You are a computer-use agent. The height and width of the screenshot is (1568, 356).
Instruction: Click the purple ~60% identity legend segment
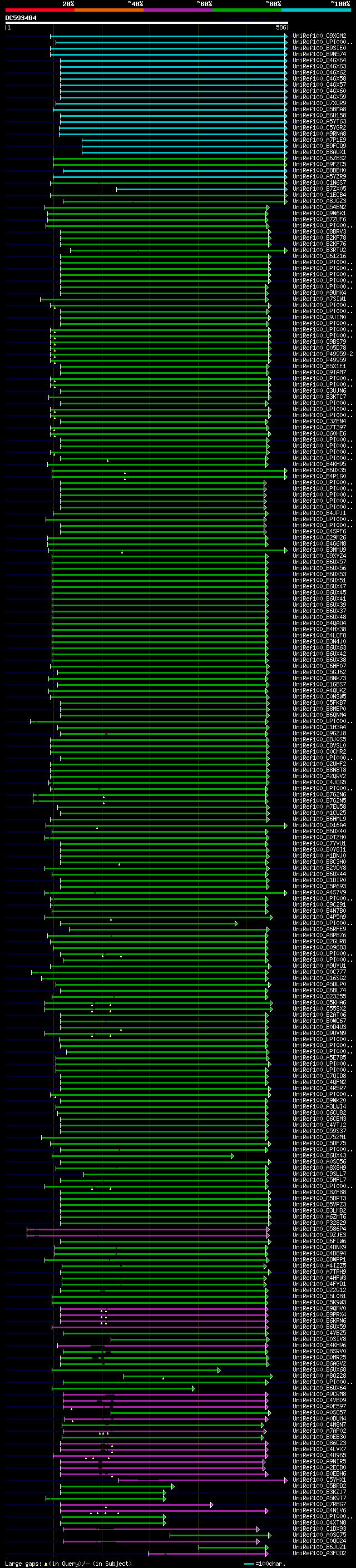177,10
